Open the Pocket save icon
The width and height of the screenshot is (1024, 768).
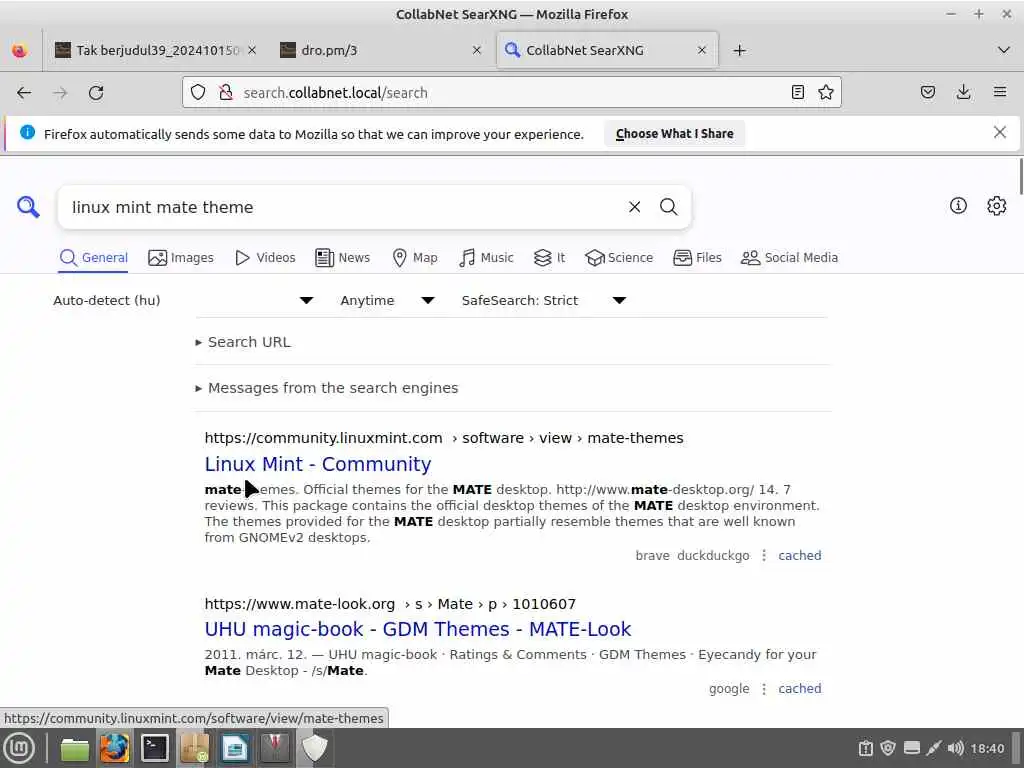click(x=928, y=92)
